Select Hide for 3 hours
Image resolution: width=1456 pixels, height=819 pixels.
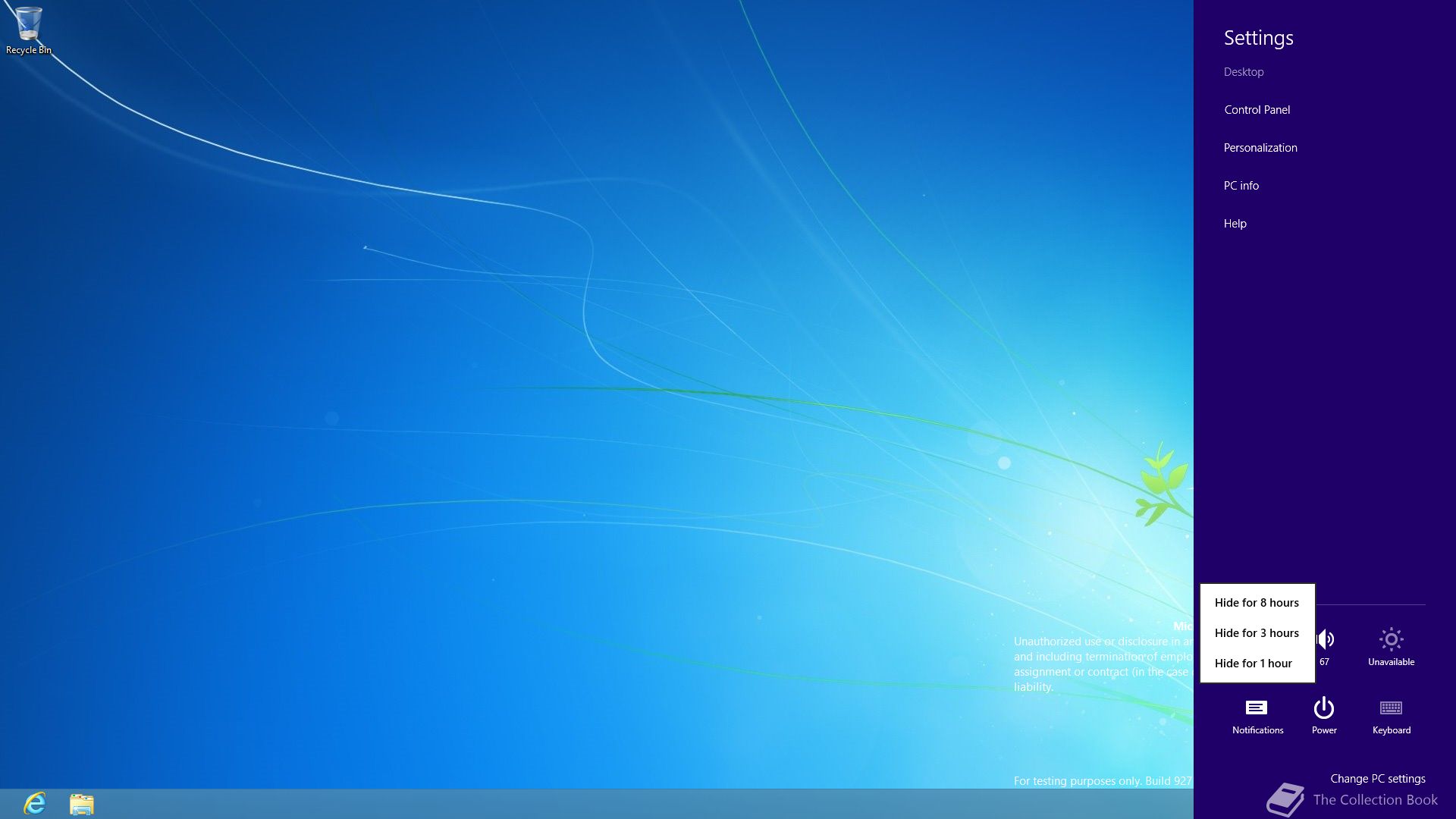(x=1257, y=633)
